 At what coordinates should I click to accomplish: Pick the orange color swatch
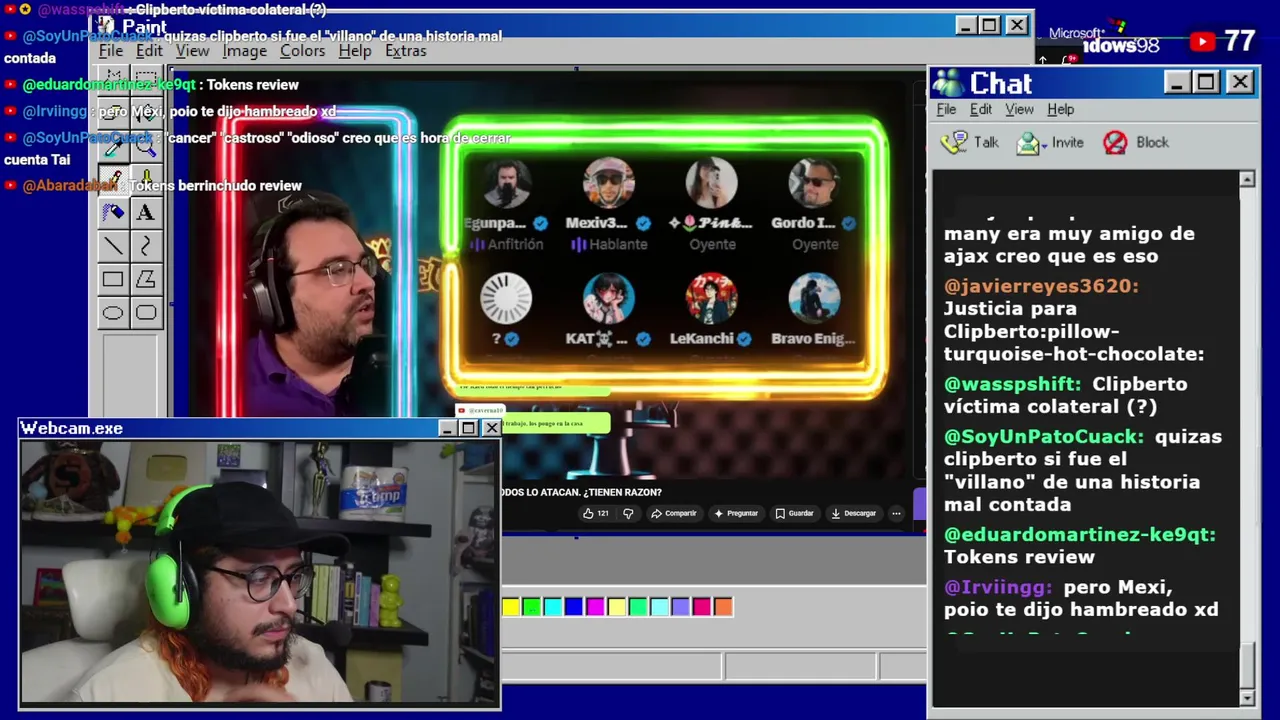[x=723, y=606]
